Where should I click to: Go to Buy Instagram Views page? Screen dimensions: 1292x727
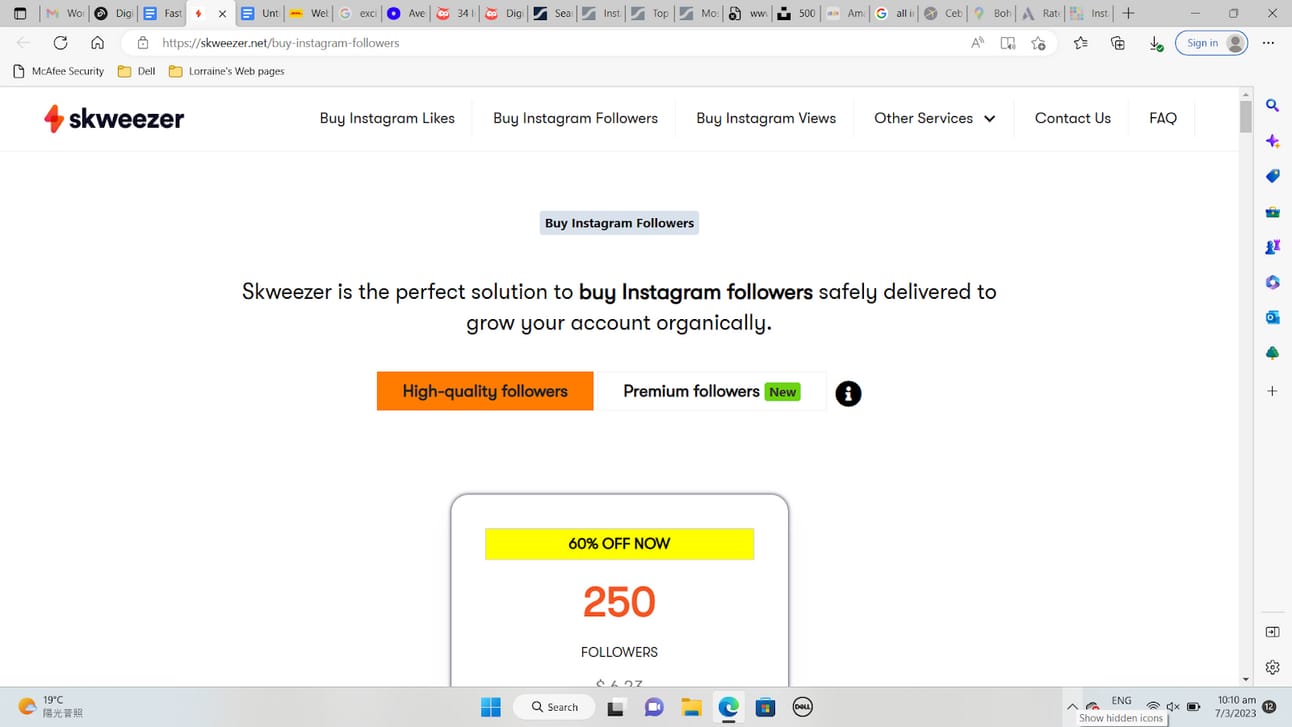[766, 118]
